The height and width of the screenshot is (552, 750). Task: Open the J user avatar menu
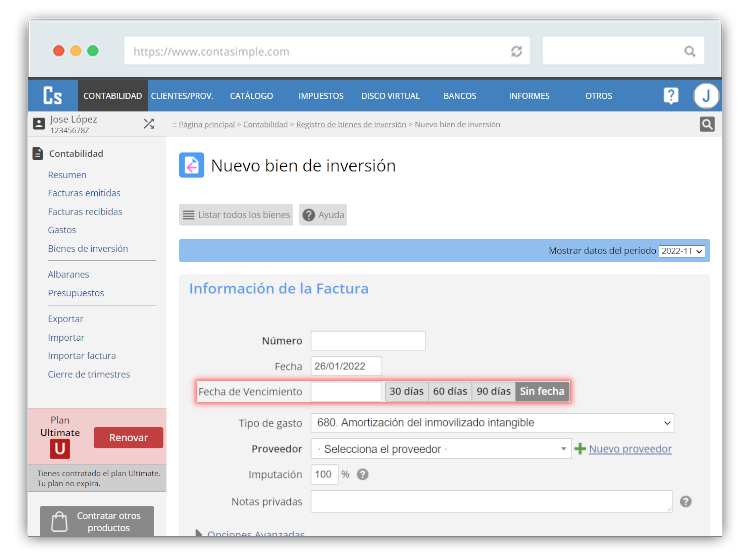click(x=706, y=96)
